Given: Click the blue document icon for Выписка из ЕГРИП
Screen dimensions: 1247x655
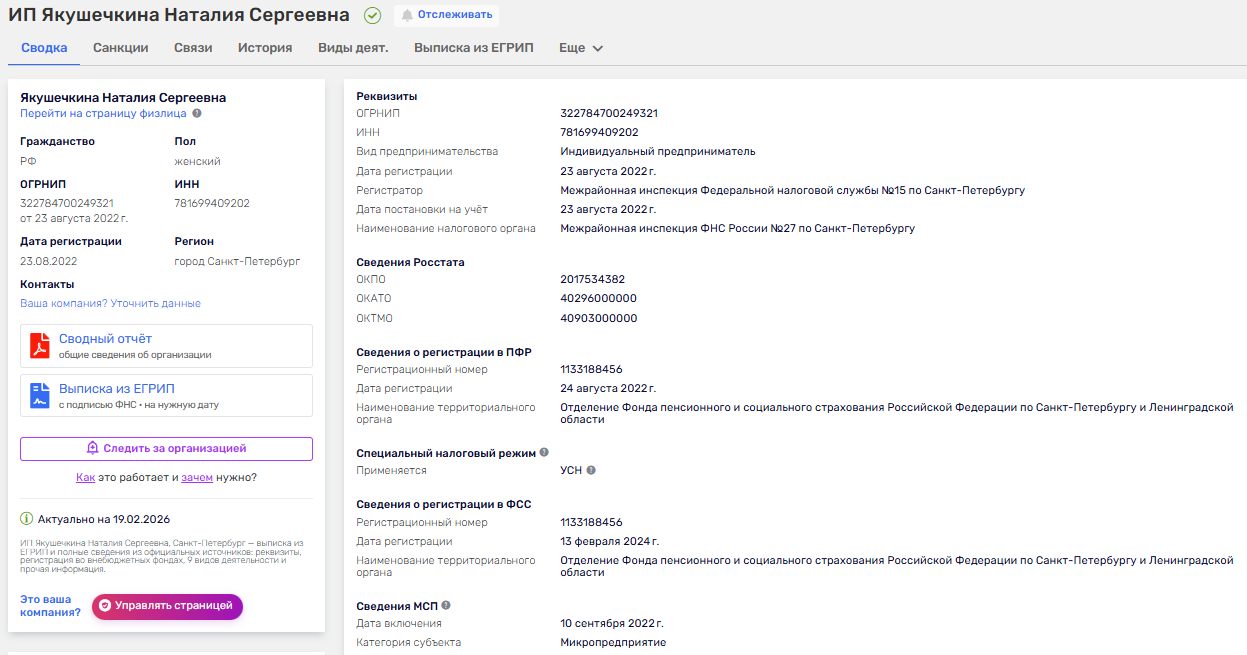Looking at the screenshot, I should [40, 395].
